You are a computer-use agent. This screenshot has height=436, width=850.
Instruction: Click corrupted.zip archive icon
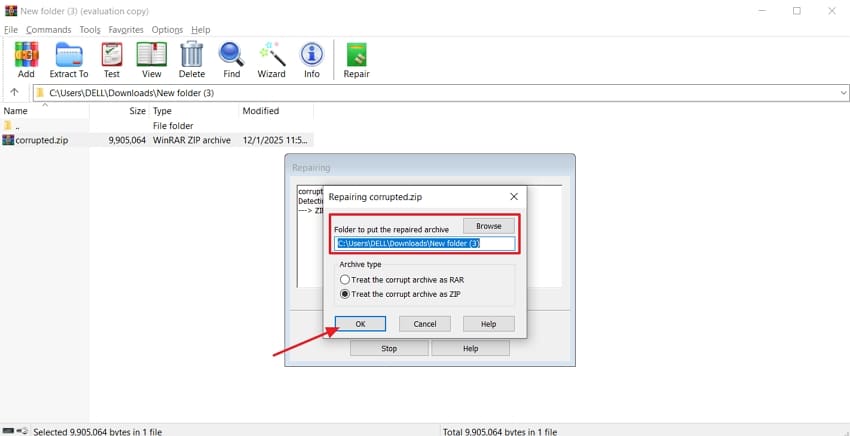pyautogui.click(x=8, y=140)
